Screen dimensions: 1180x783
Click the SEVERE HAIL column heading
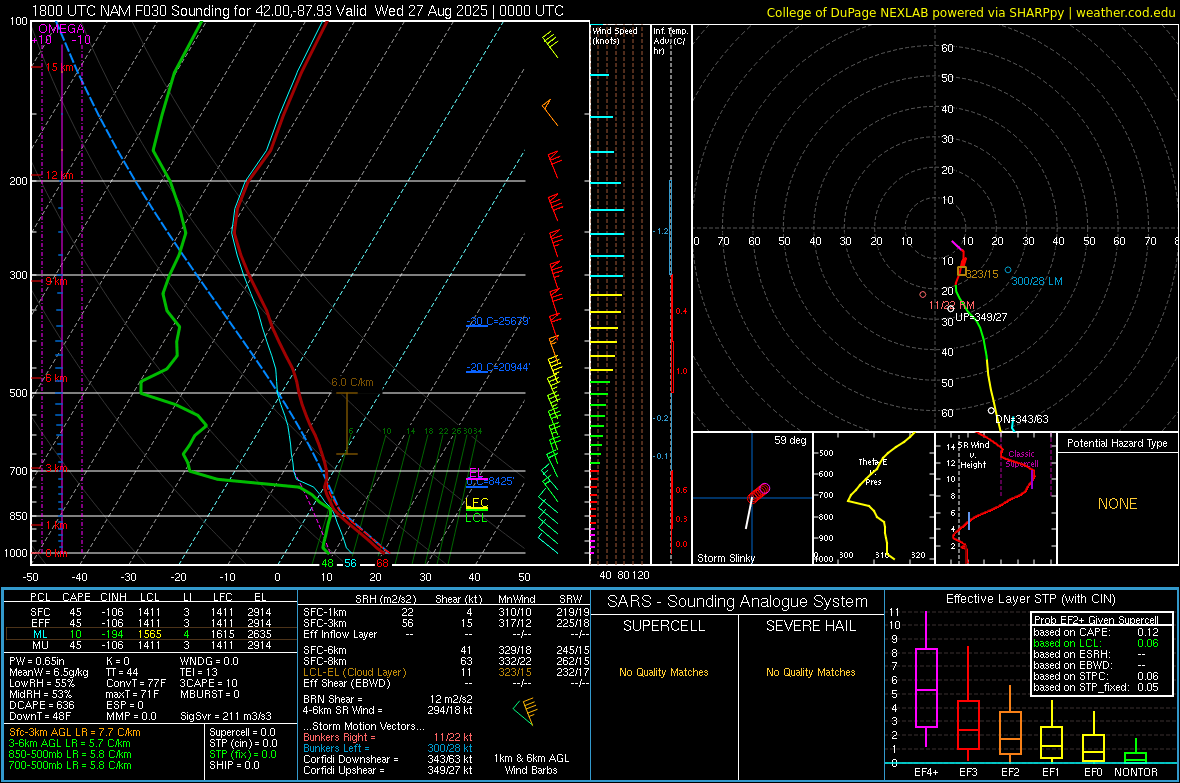point(810,626)
